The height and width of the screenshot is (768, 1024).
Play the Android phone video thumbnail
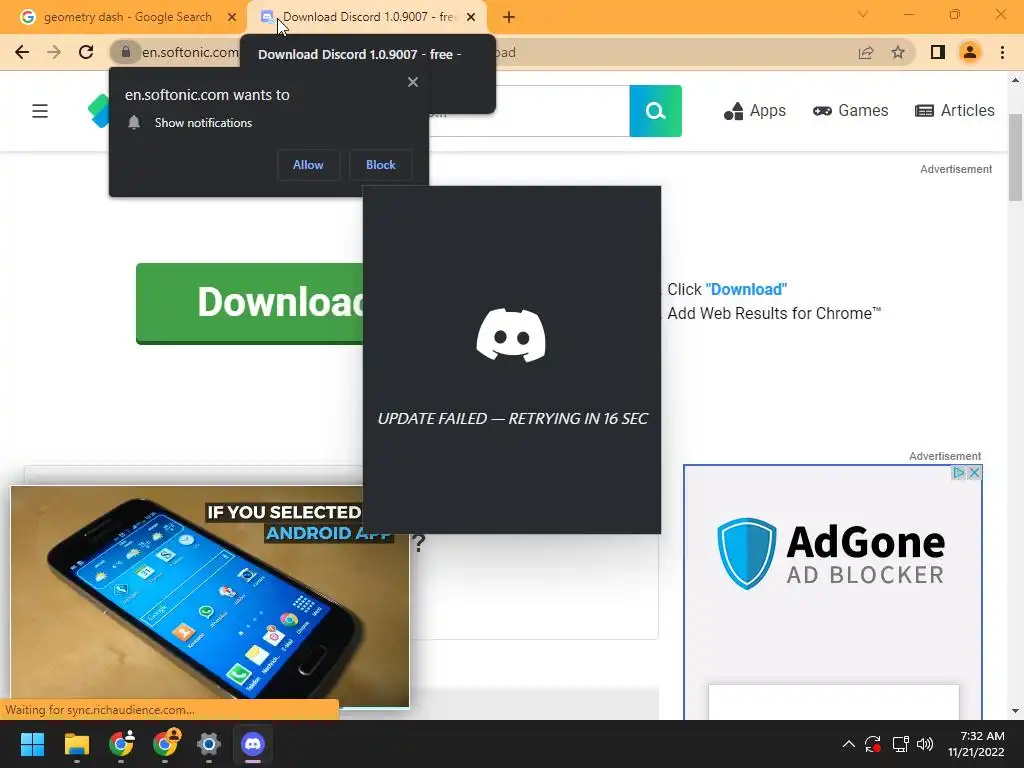click(x=210, y=596)
